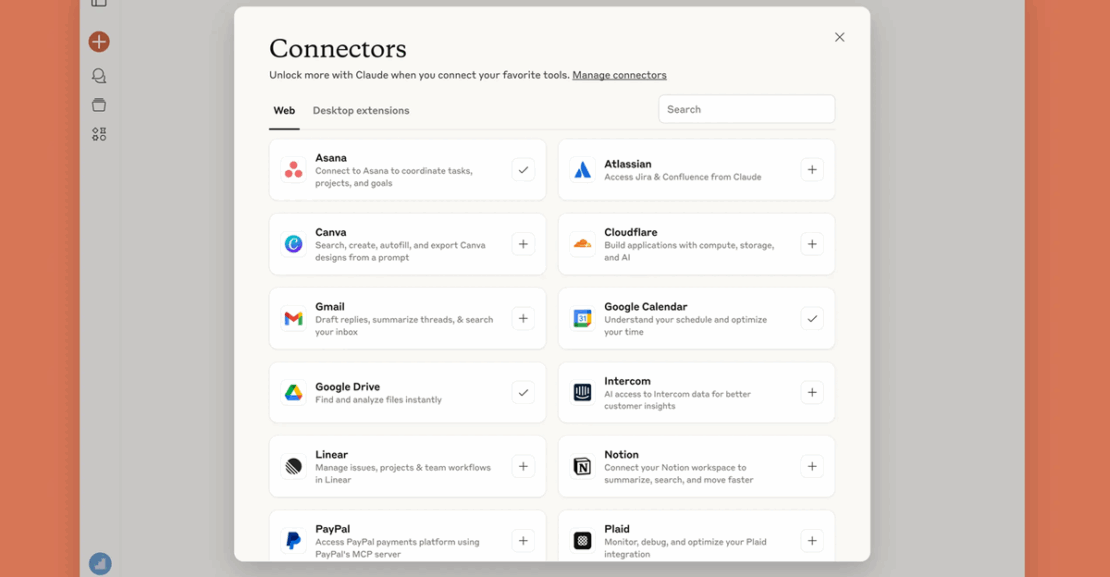Select the Web tab
The height and width of the screenshot is (577, 1110).
point(283,110)
